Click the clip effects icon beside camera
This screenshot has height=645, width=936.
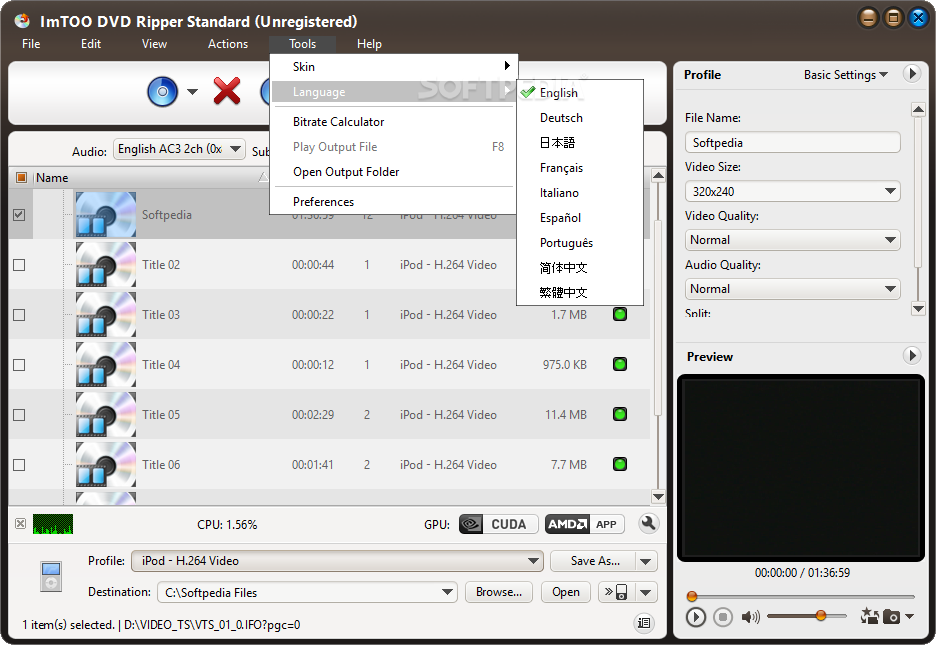click(870, 616)
